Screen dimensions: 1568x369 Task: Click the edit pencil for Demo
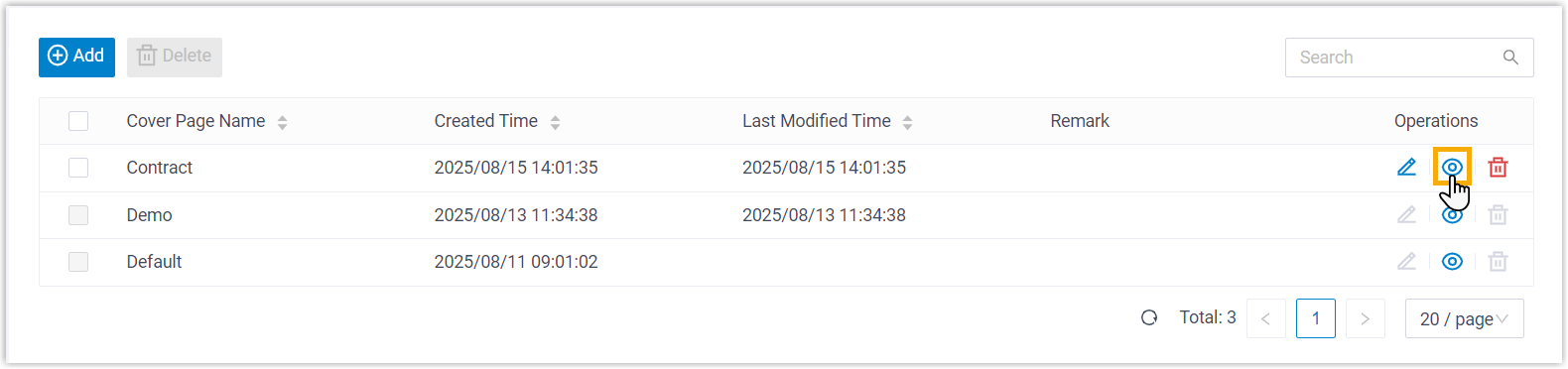1406,214
